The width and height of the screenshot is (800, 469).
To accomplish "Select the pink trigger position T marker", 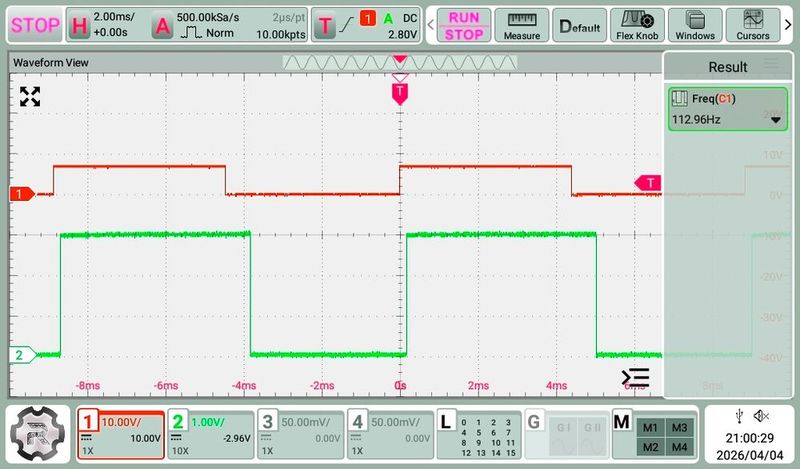I will pos(400,94).
